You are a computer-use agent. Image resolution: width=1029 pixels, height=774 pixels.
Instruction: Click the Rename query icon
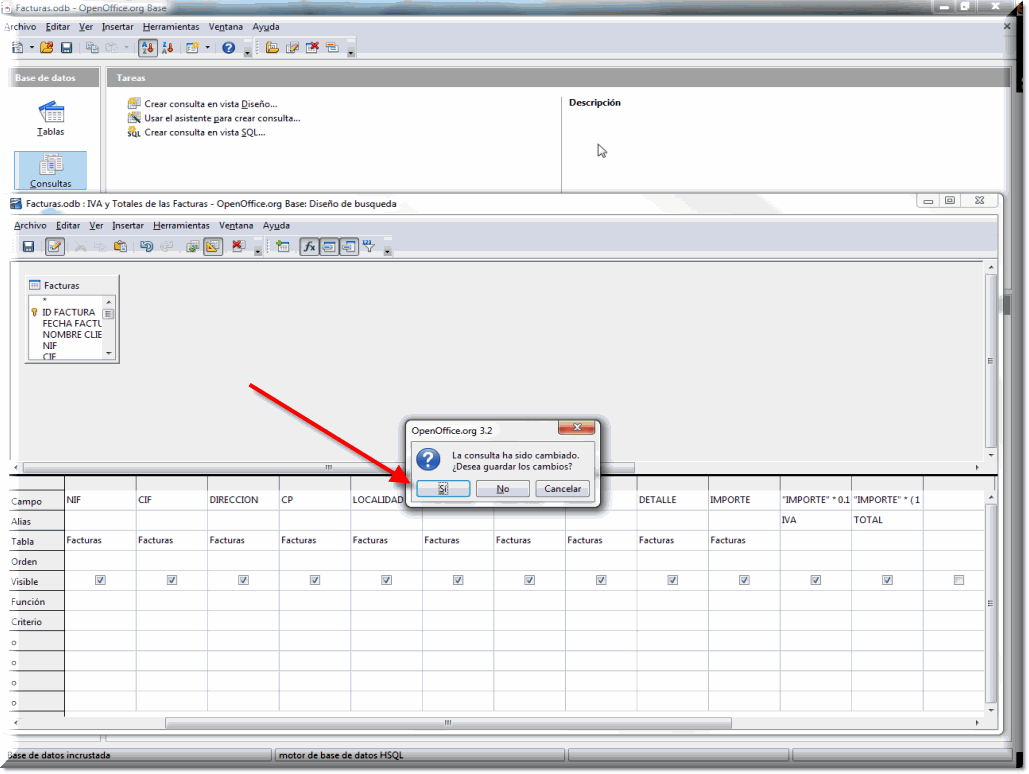pyautogui.click(x=332, y=47)
